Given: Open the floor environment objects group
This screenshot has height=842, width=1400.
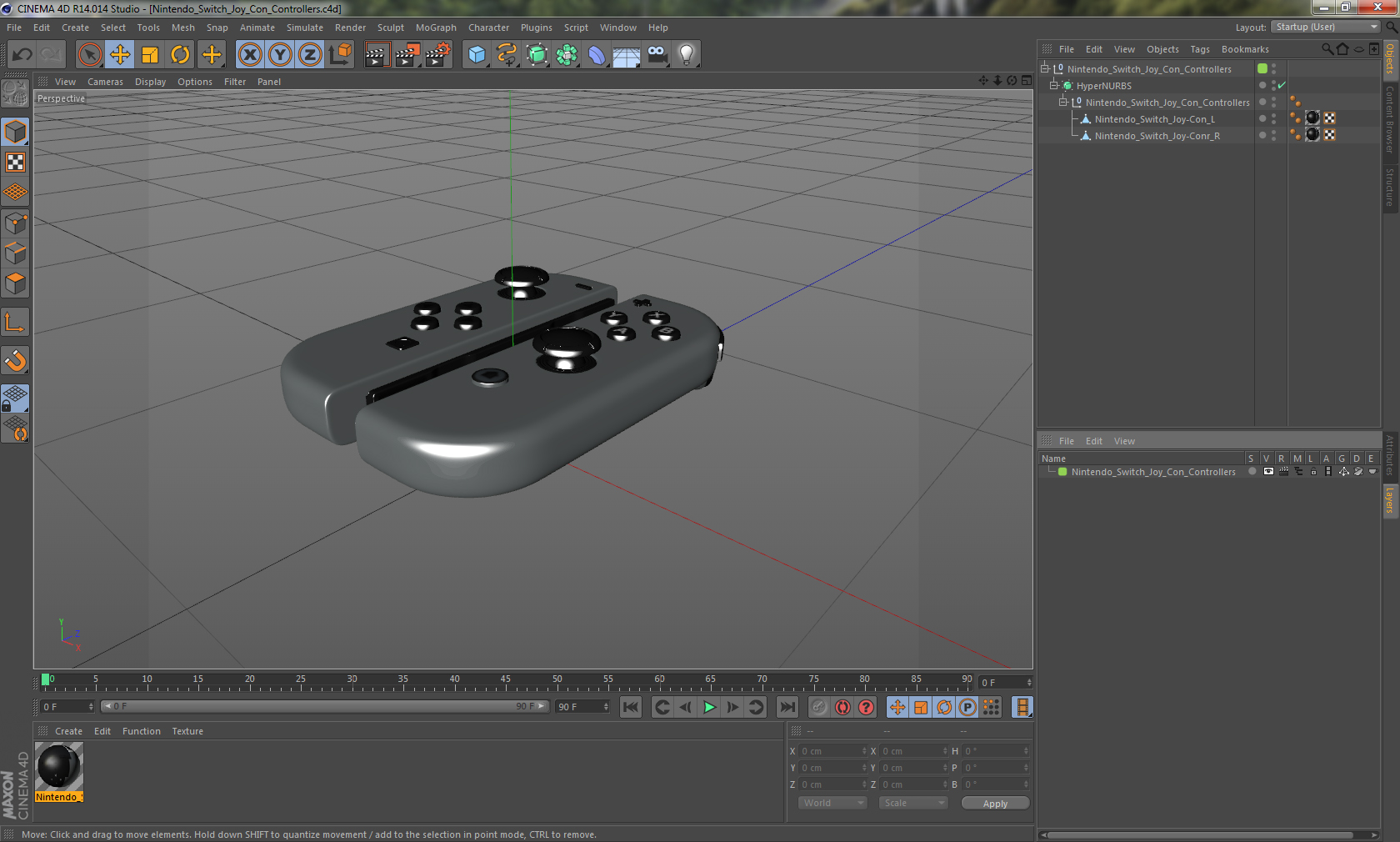Looking at the screenshot, I should (627, 55).
